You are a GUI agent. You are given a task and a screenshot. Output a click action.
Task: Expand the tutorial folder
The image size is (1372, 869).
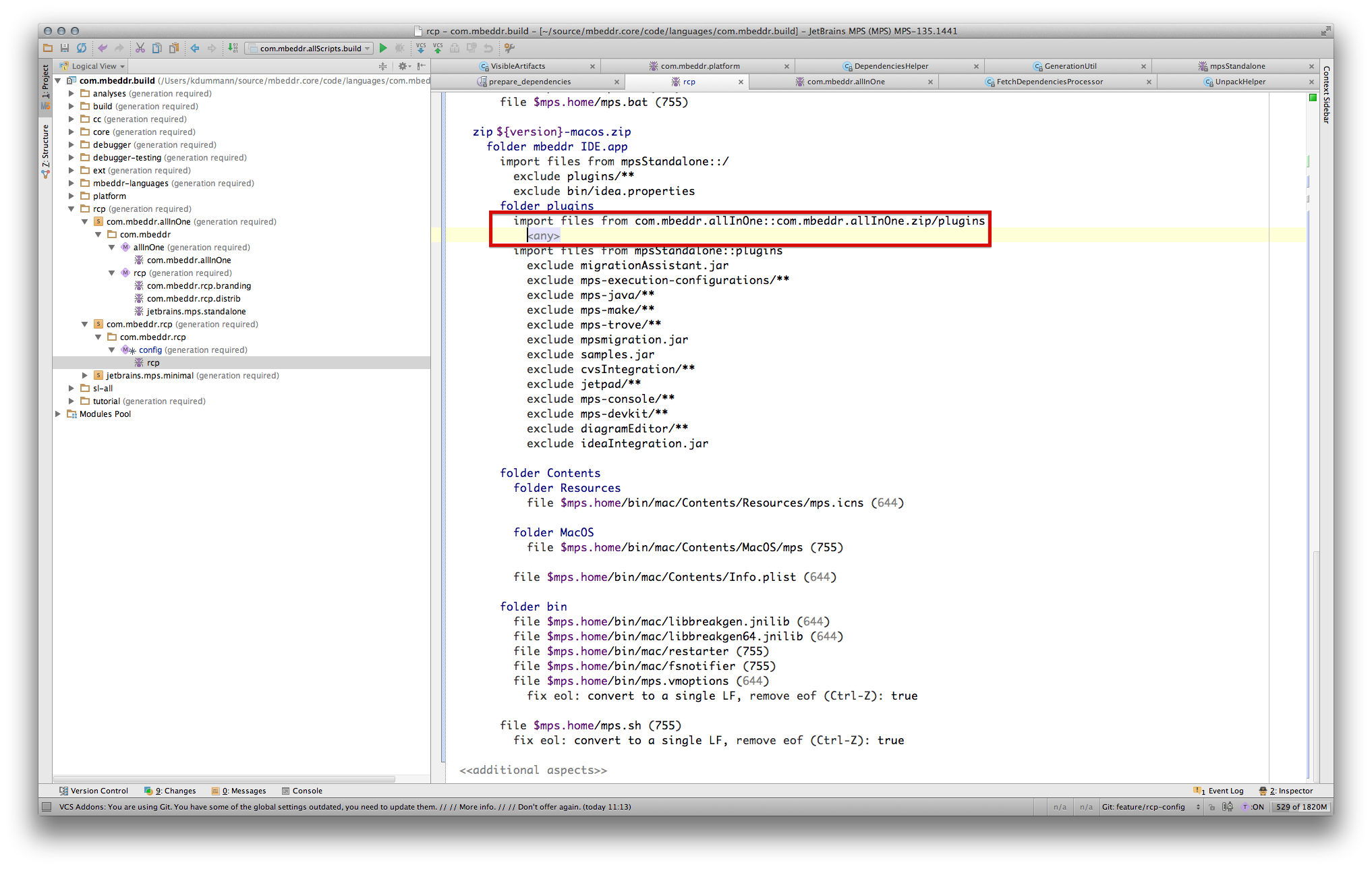pos(72,401)
